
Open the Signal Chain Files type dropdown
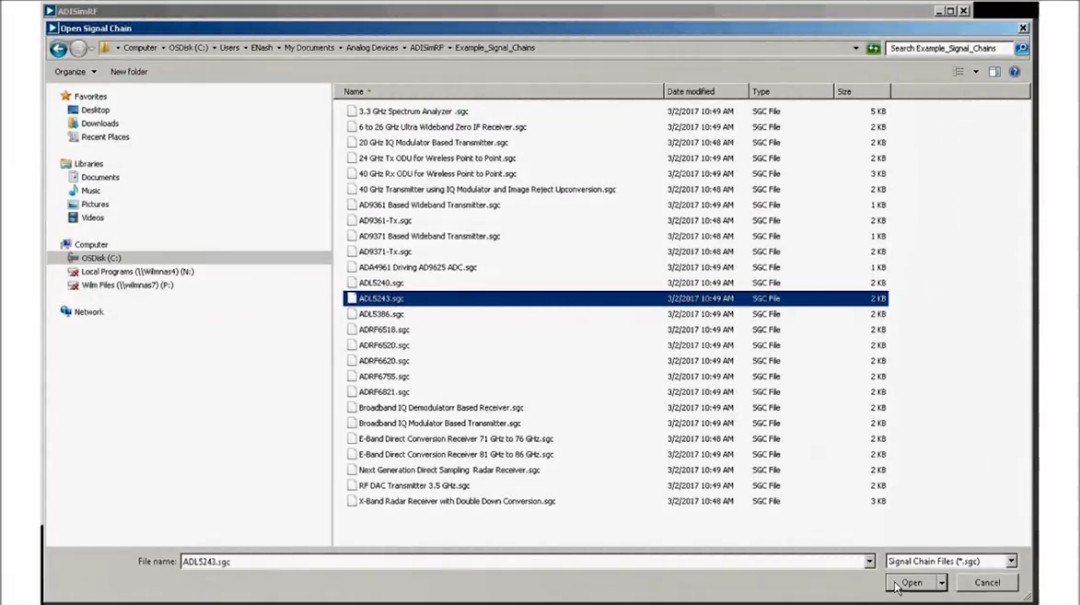pos(951,562)
